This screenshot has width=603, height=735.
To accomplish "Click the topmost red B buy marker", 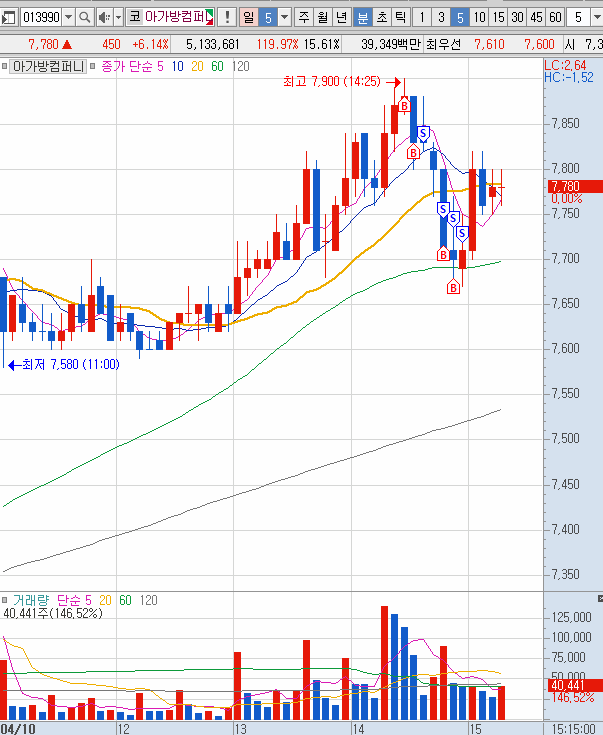I will pos(404,105).
